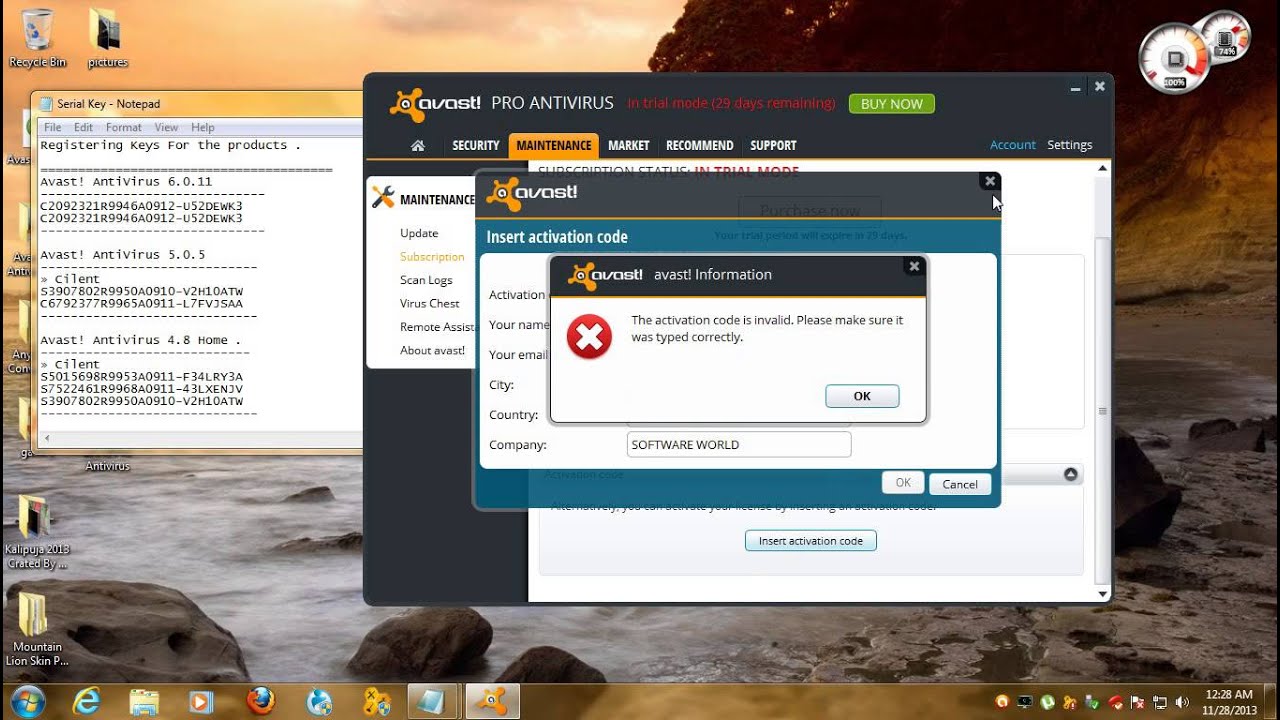Click key S7522461R9968A0911-43LXENJV in Notepad
Screen dimensions: 1280x720
tap(141, 388)
